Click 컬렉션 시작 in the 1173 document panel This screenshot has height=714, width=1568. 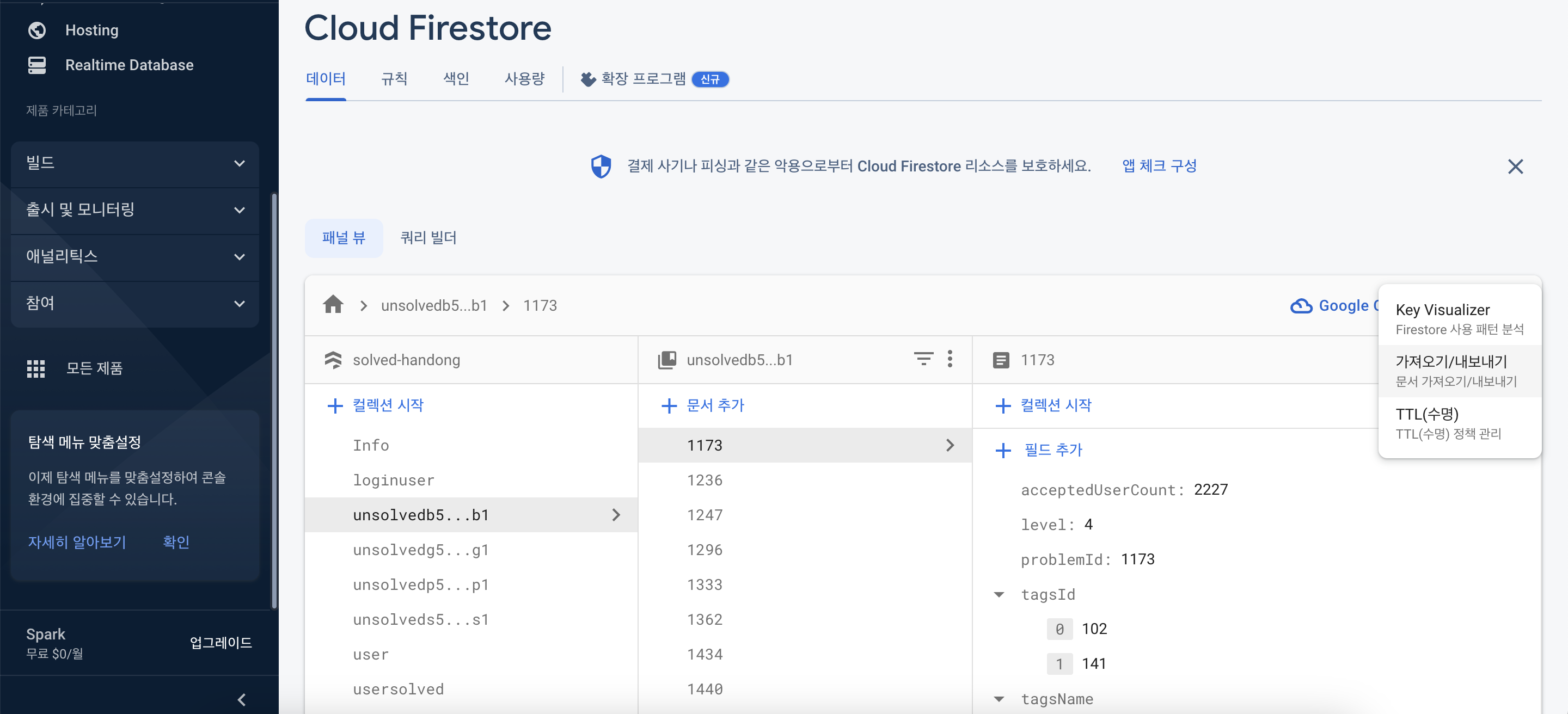coord(1056,405)
